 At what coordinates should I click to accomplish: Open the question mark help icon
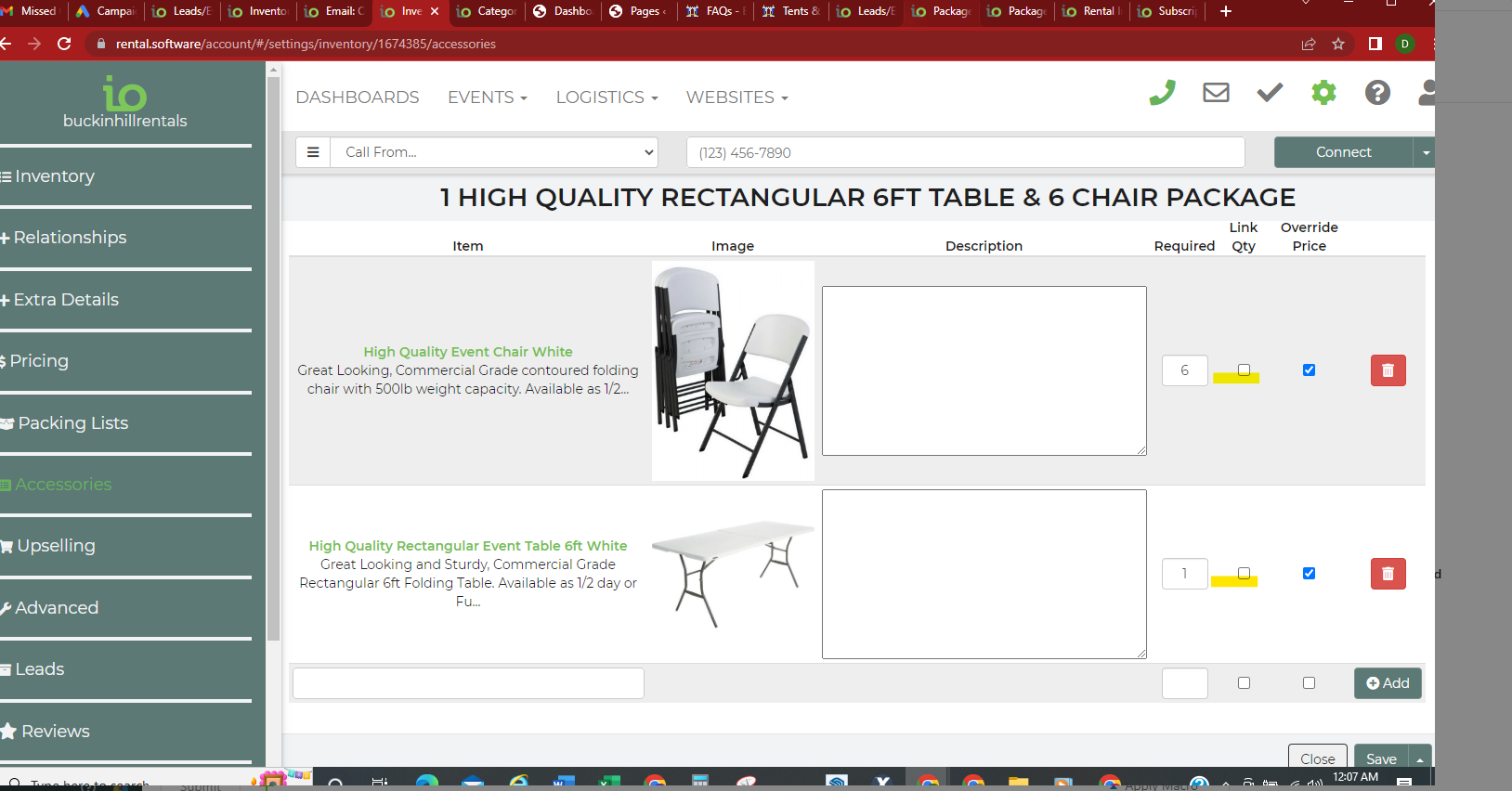1377,93
